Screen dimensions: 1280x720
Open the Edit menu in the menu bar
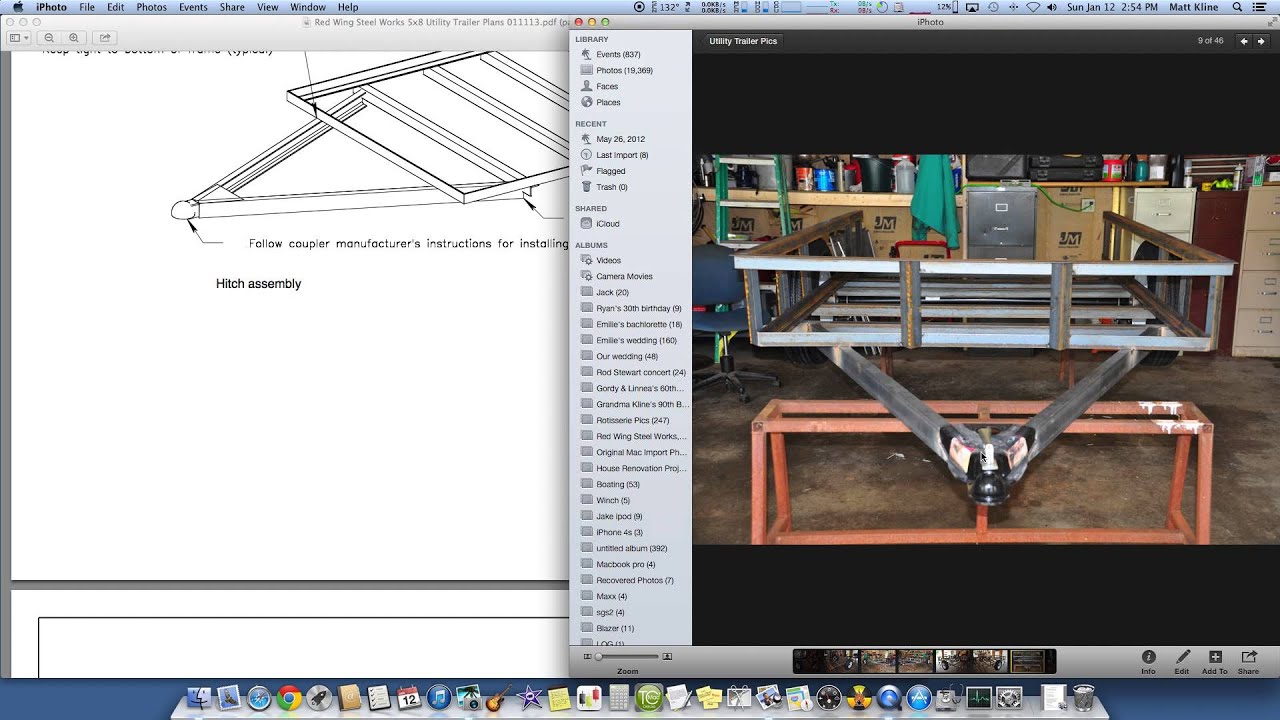116,7
